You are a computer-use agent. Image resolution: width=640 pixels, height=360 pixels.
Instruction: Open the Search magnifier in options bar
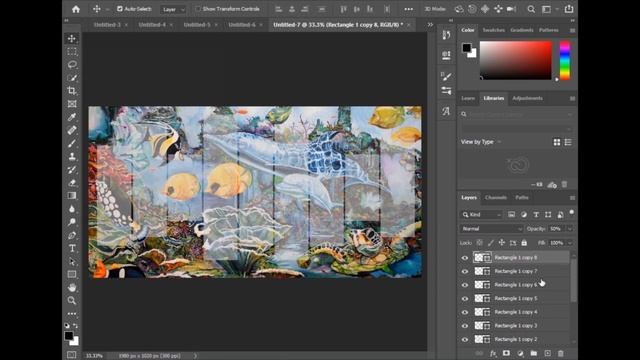pyautogui.click(x=531, y=9)
